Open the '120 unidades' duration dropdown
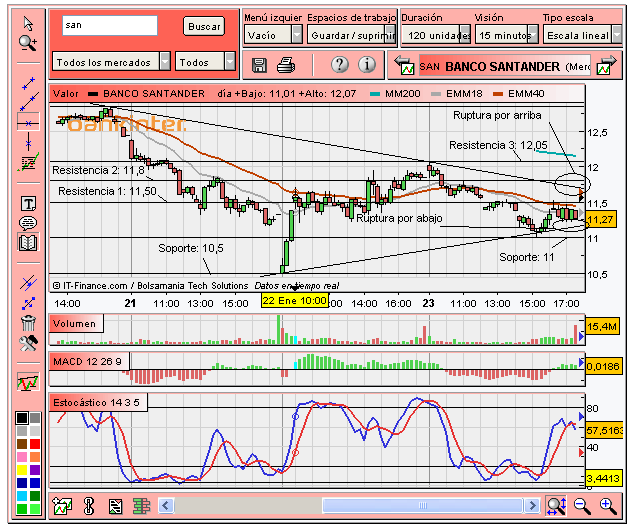632x528 pixels. [x=436, y=35]
